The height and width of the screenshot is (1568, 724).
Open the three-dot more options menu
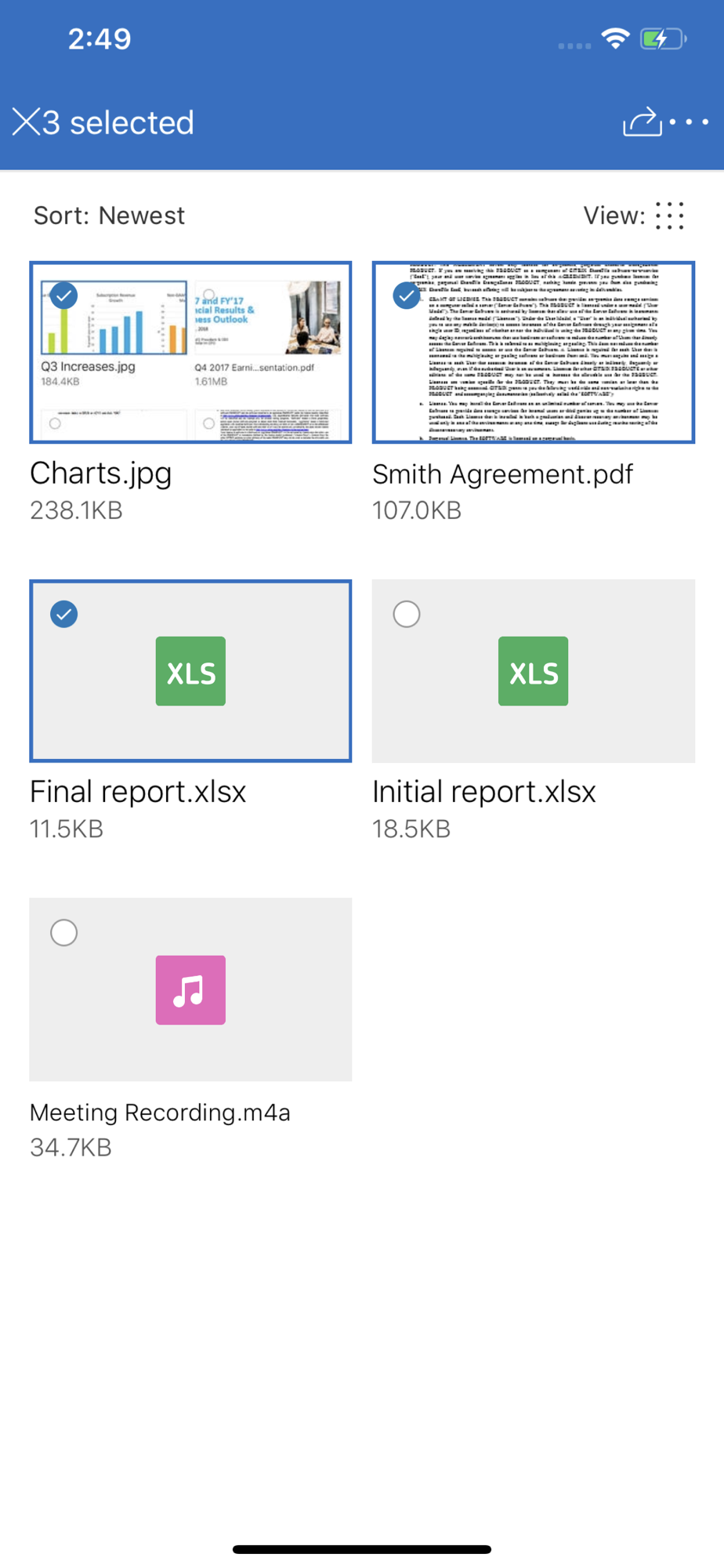click(x=690, y=122)
